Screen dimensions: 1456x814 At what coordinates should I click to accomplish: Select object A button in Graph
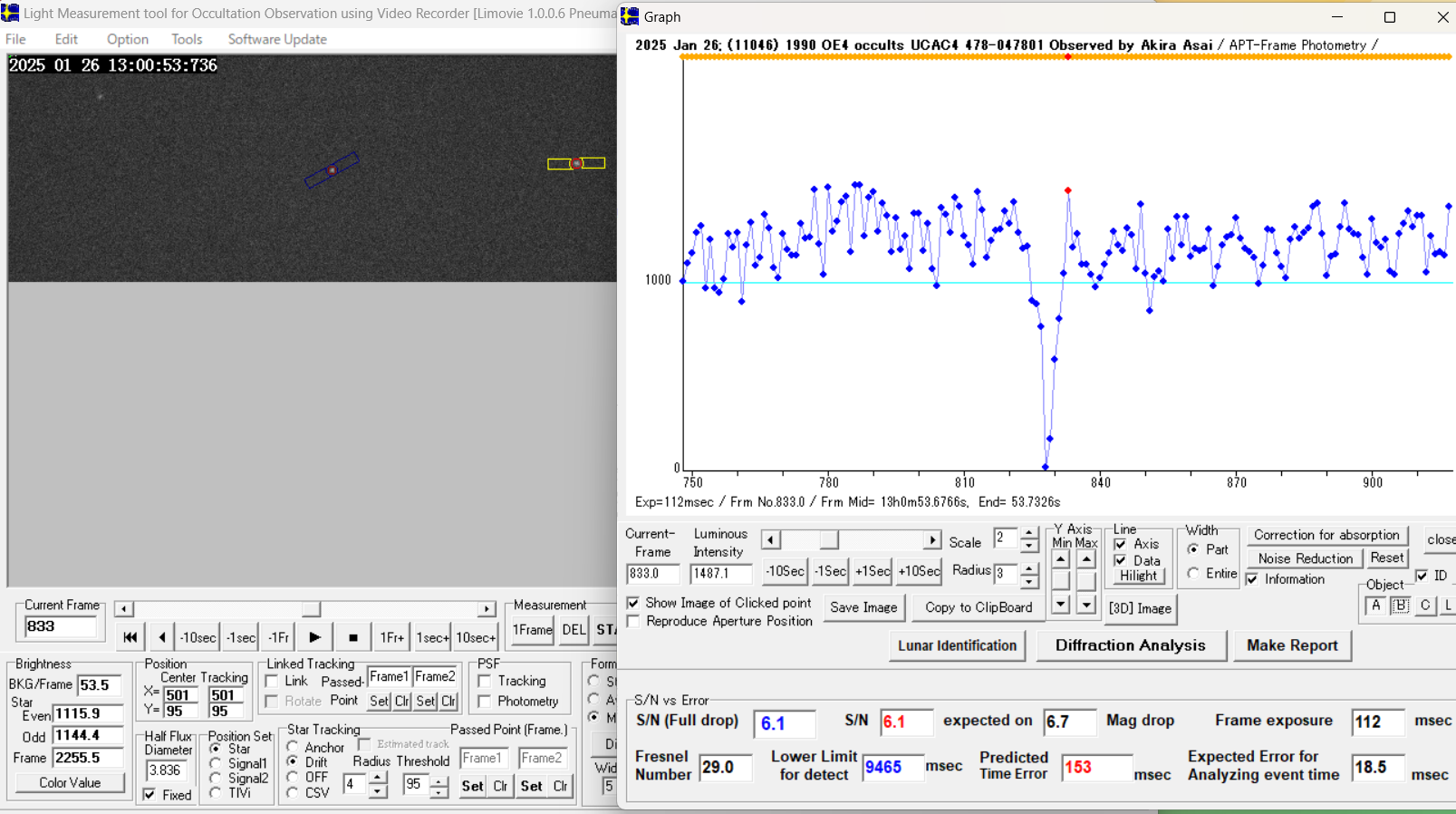(1375, 606)
